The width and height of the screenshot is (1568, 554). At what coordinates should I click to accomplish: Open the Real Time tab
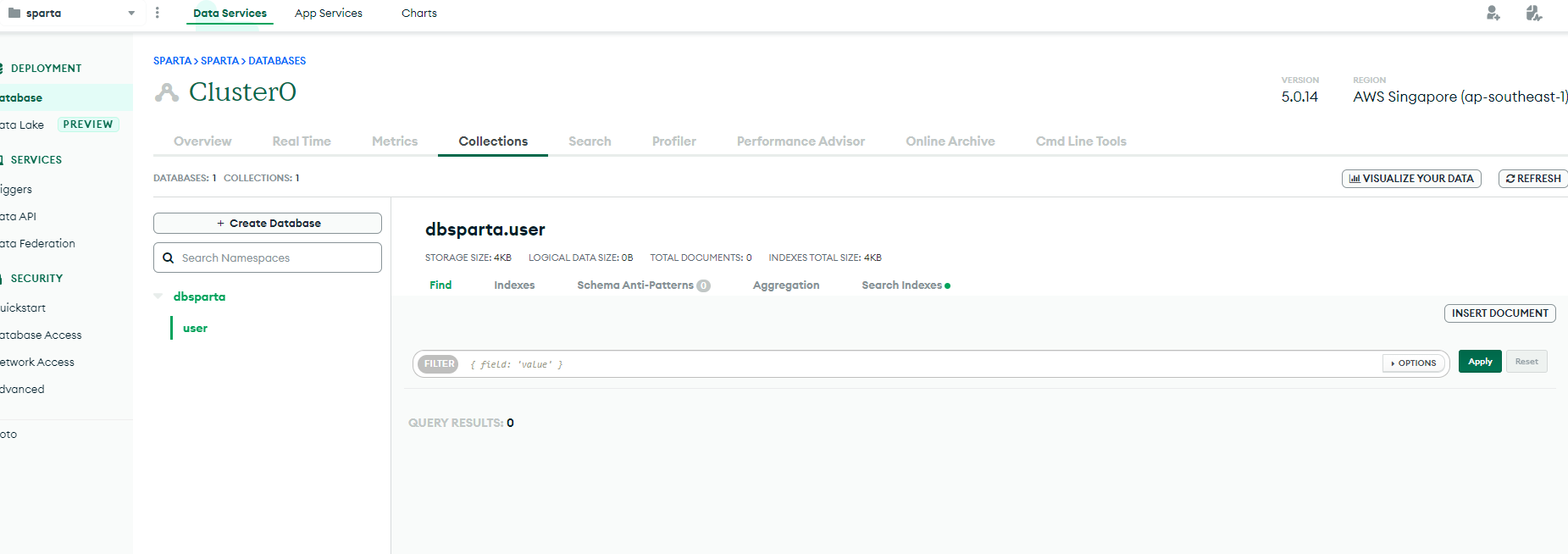point(302,141)
